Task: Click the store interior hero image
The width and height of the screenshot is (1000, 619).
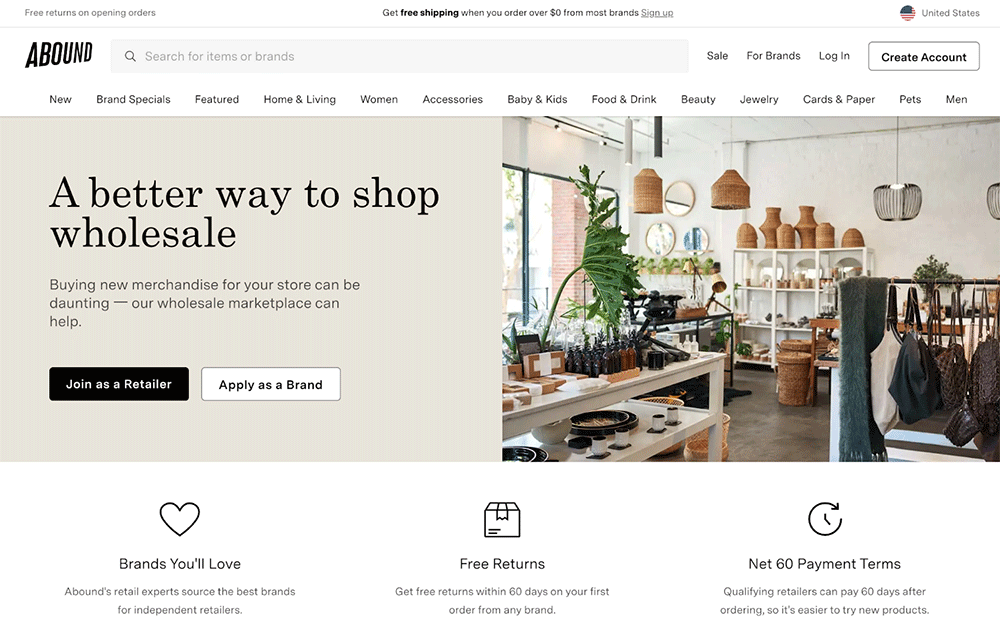Action: (751, 289)
